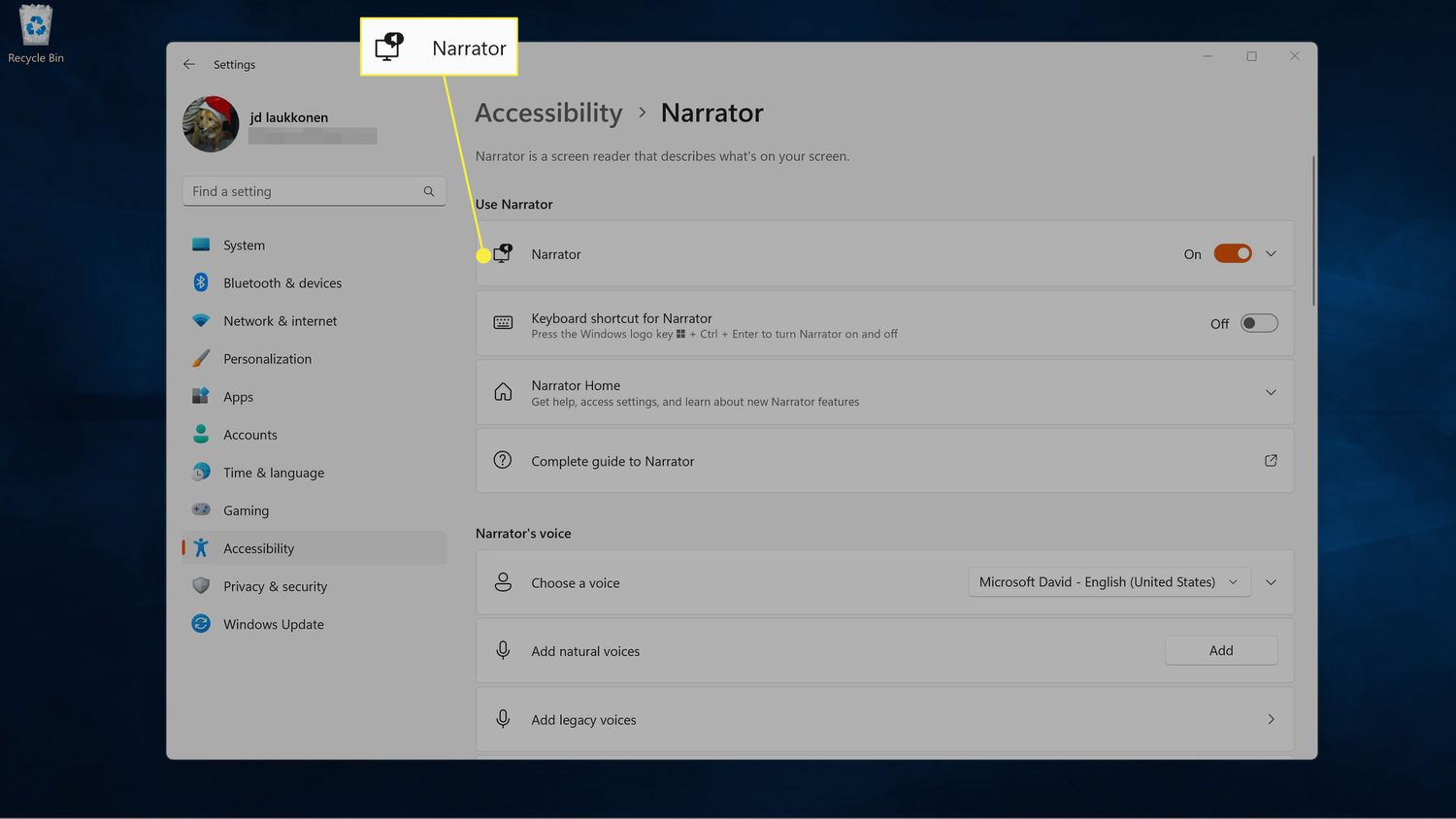Click the Narrator page title heading
1456x819 pixels.
click(711, 113)
